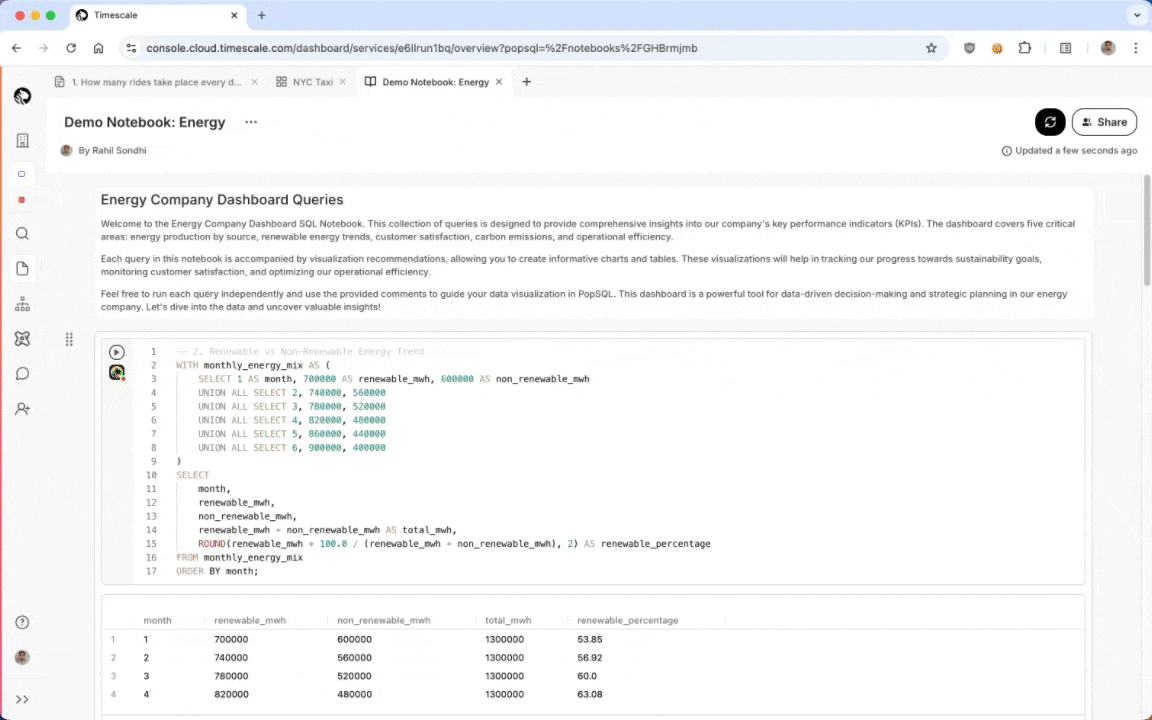Close the Demo Notebook: Energy tab
The image size is (1152, 720).
click(499, 82)
